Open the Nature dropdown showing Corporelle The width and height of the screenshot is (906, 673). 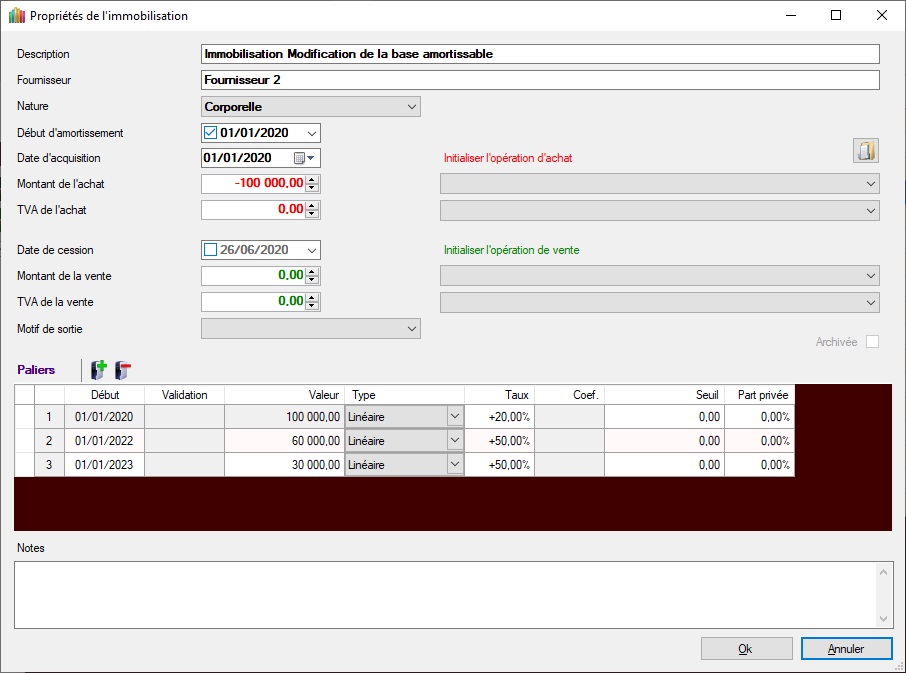tap(311, 107)
